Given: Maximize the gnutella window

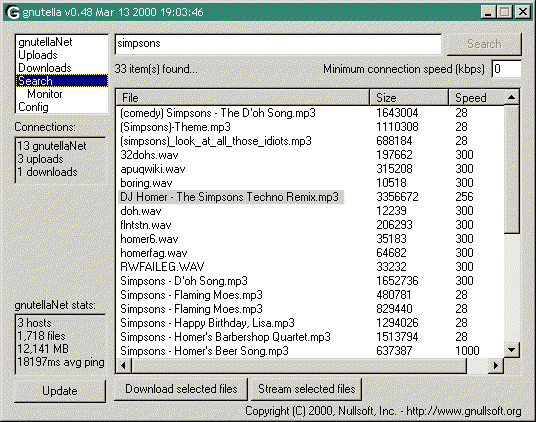Looking at the screenshot, I should pos(505,12).
